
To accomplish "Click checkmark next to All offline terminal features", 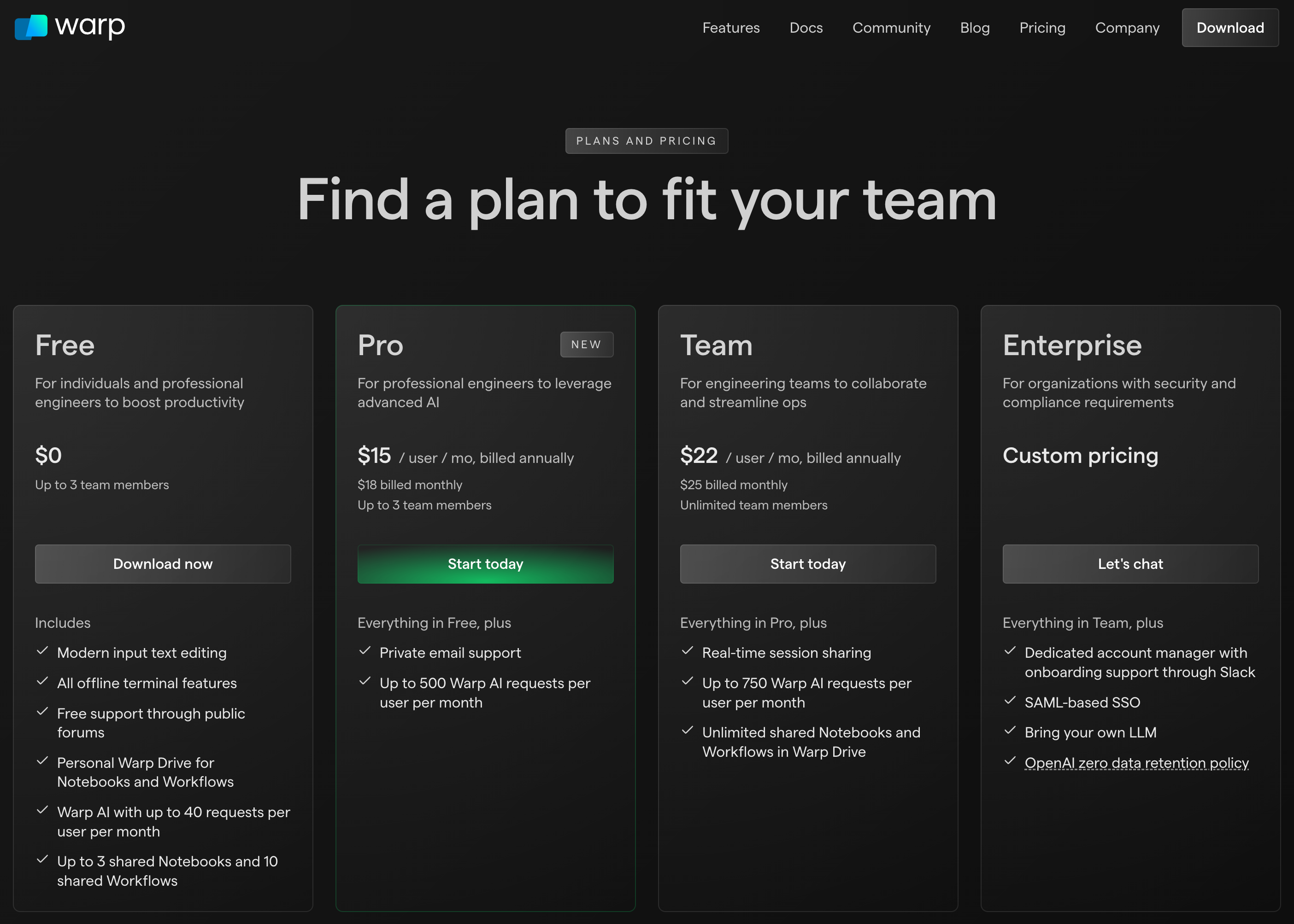I will tap(42, 681).
